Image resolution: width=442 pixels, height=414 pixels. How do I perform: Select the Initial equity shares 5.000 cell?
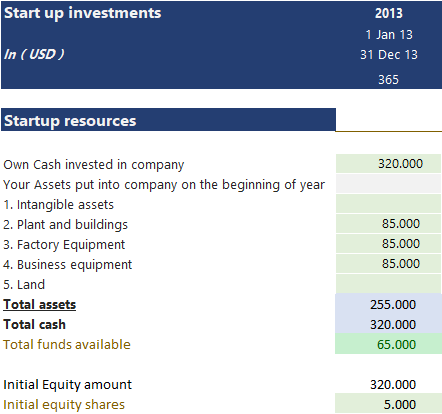point(388,404)
